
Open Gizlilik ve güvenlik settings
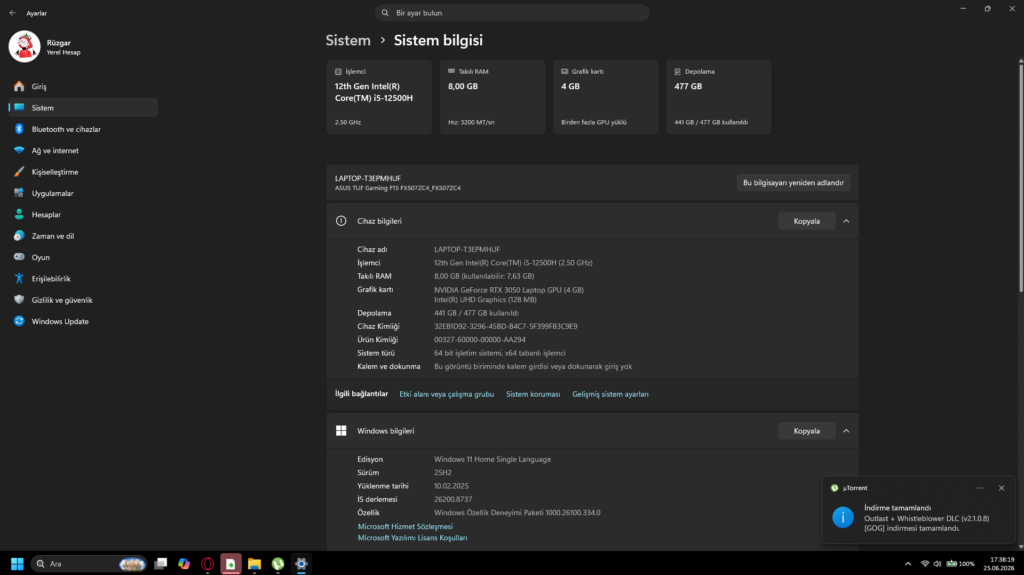pos(83,300)
